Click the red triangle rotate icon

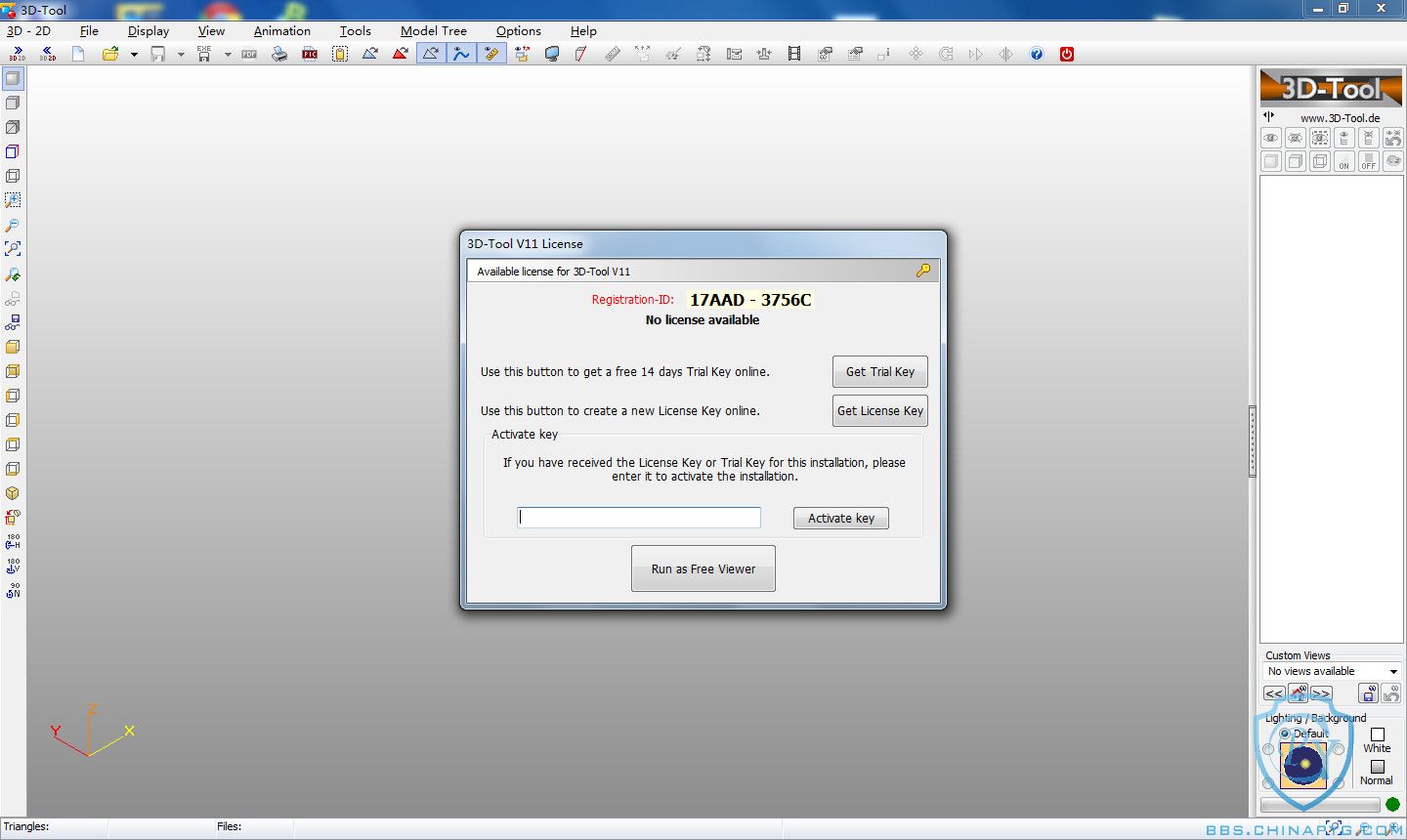point(401,54)
